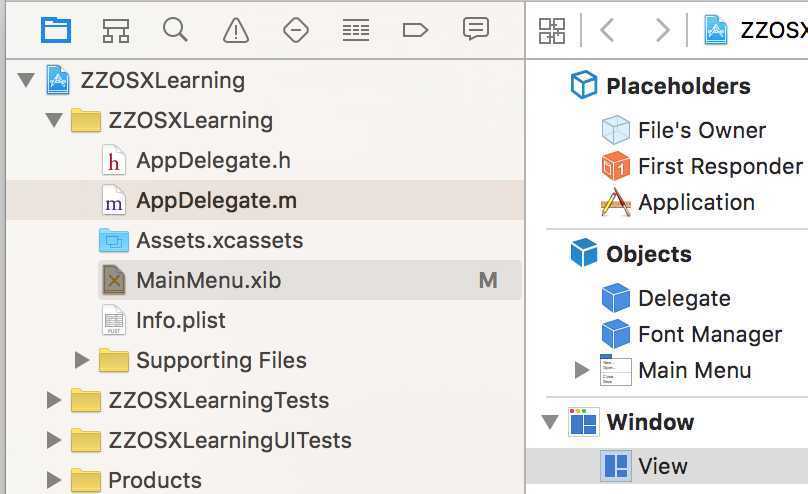The image size is (808, 494).
Task: Select the Font Manager object
Action: (709, 334)
